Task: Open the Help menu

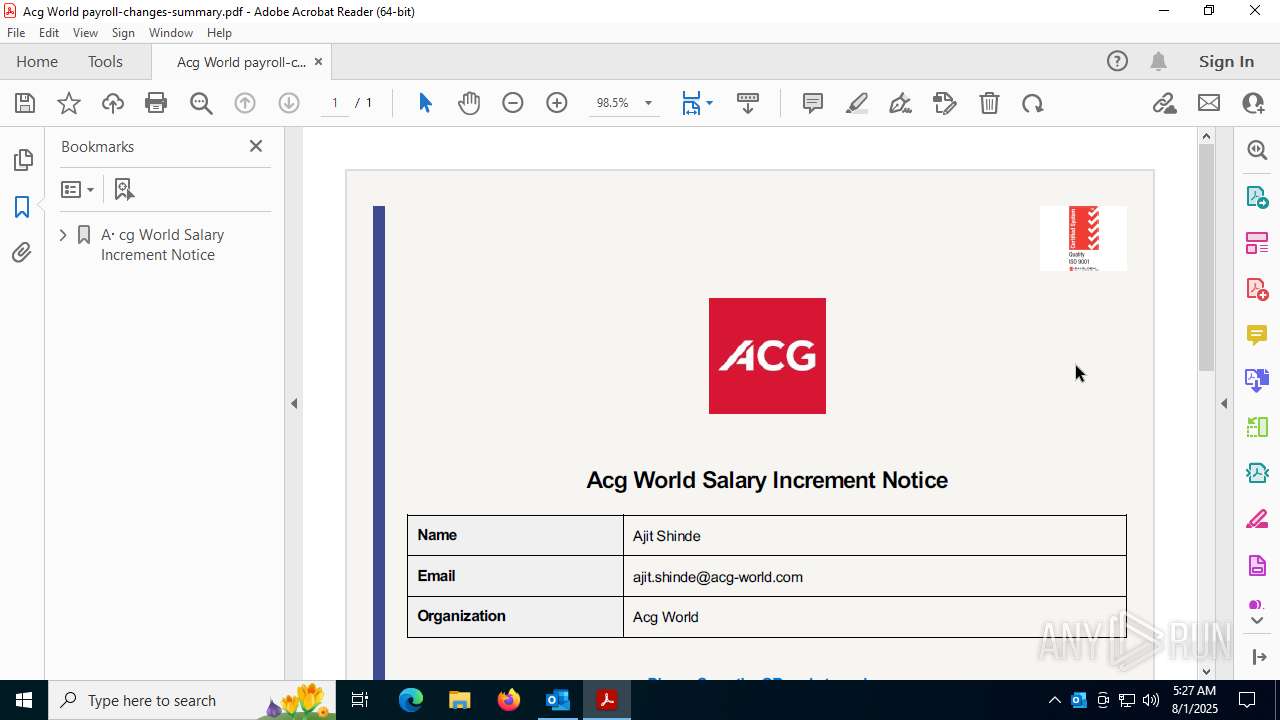Action: click(220, 33)
